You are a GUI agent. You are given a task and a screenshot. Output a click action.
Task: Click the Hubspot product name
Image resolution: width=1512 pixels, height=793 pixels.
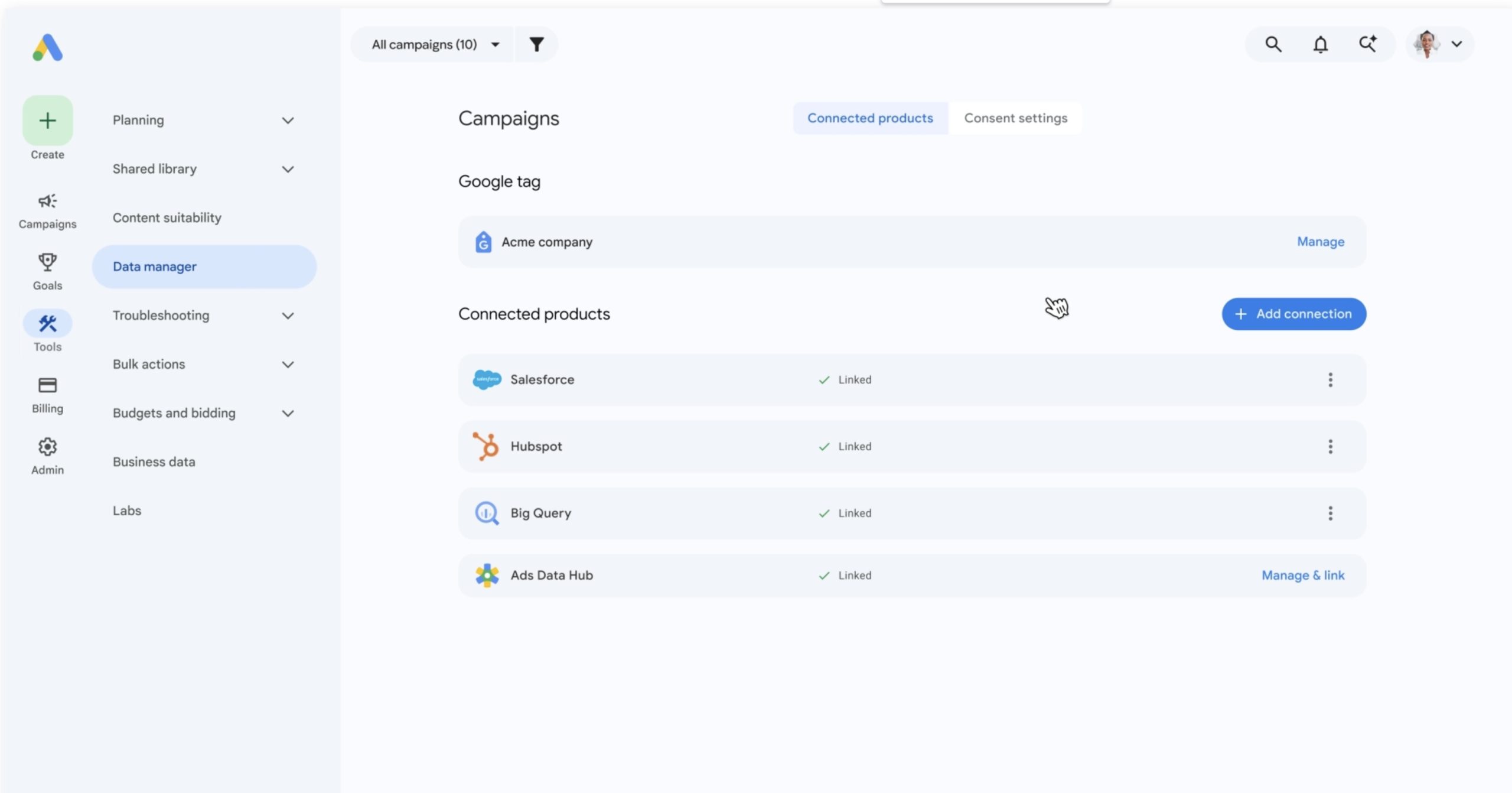pos(536,446)
